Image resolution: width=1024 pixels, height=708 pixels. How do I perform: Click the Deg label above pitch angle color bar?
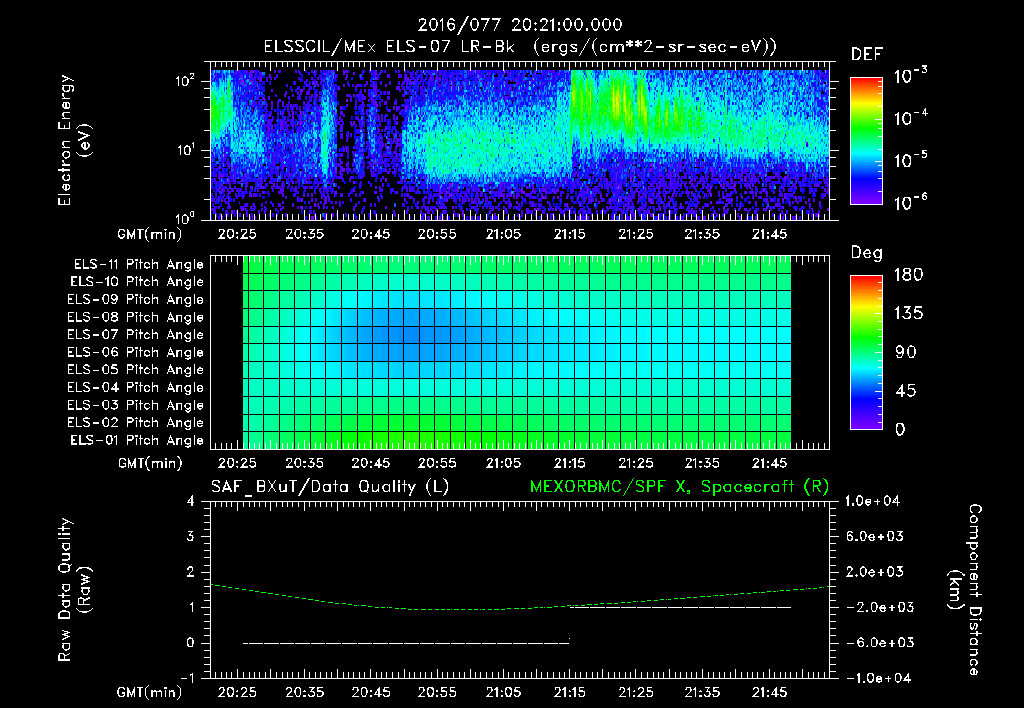[867, 253]
